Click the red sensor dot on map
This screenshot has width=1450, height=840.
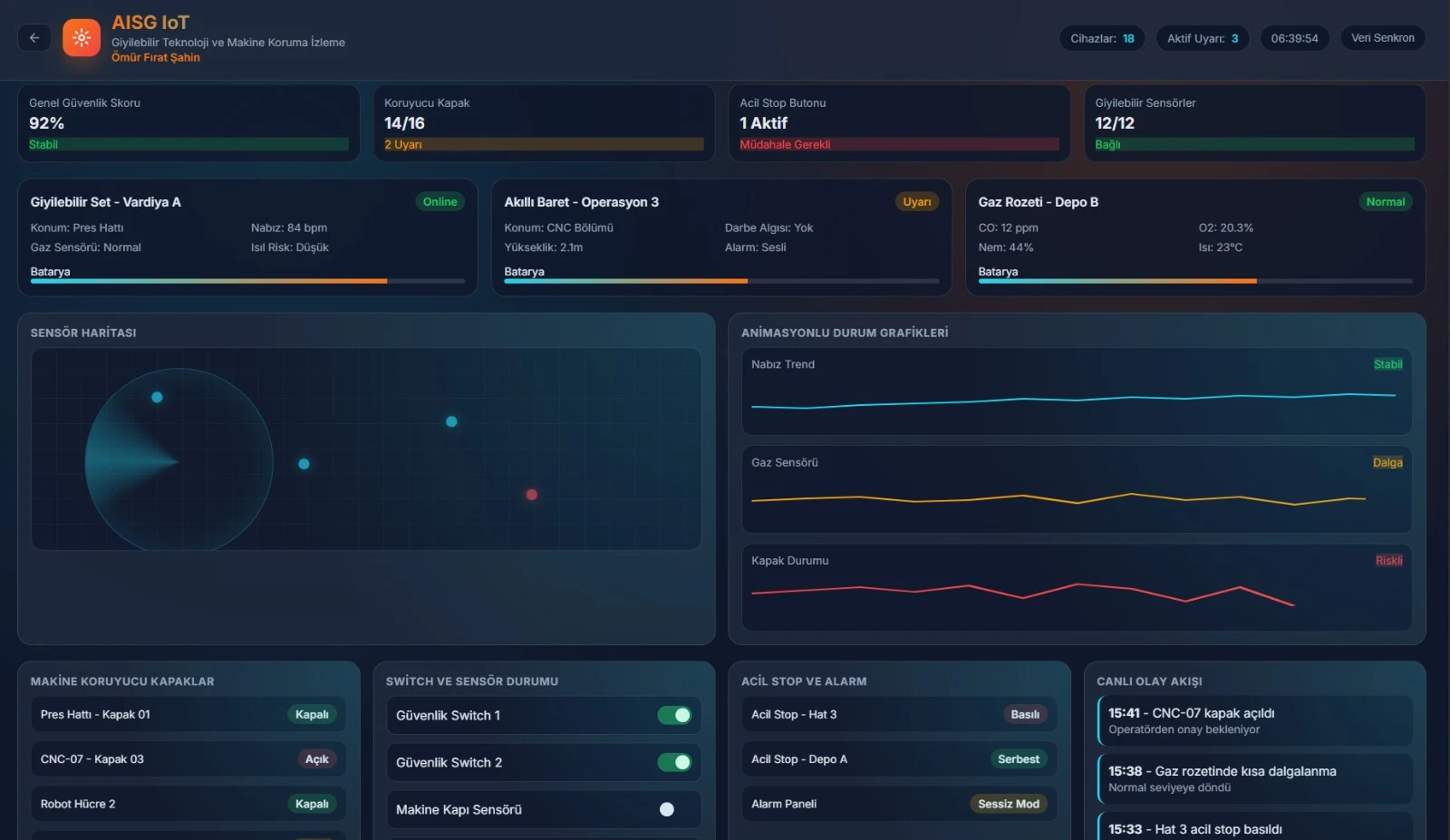pyautogui.click(x=532, y=495)
